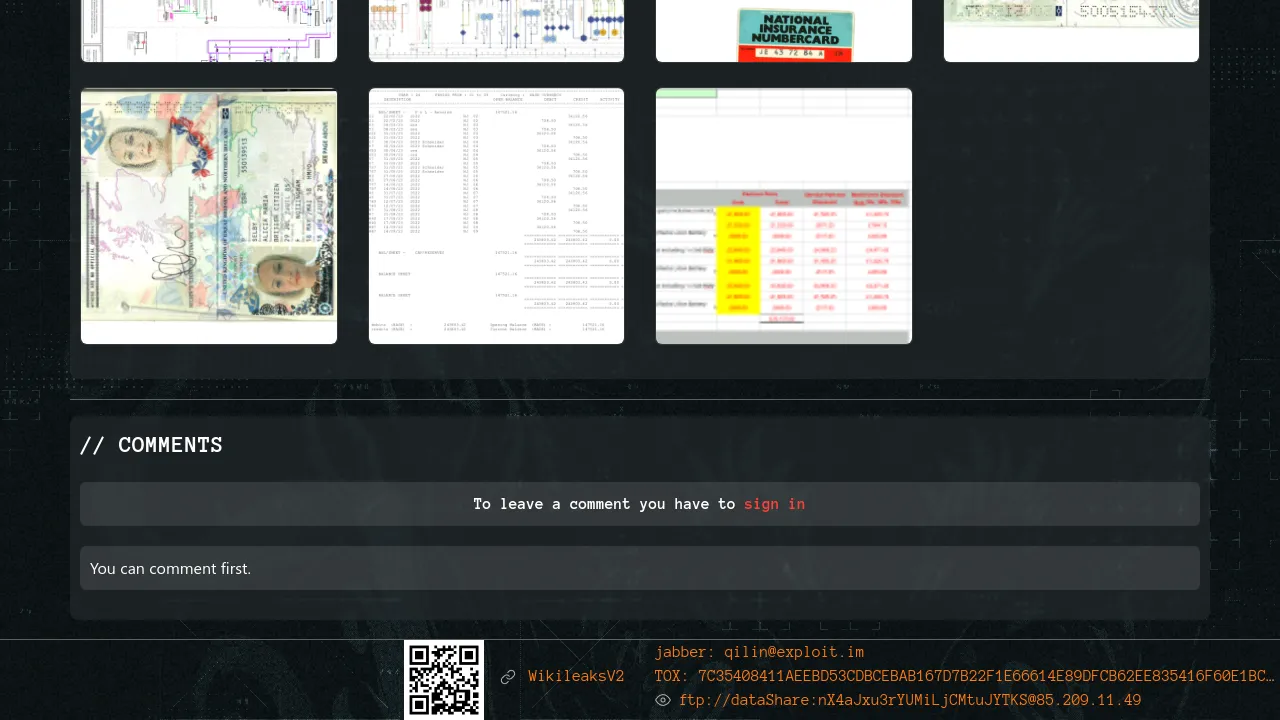The height and width of the screenshot is (720, 1280).
Task: Click the red sign in link
Action: 774,504
